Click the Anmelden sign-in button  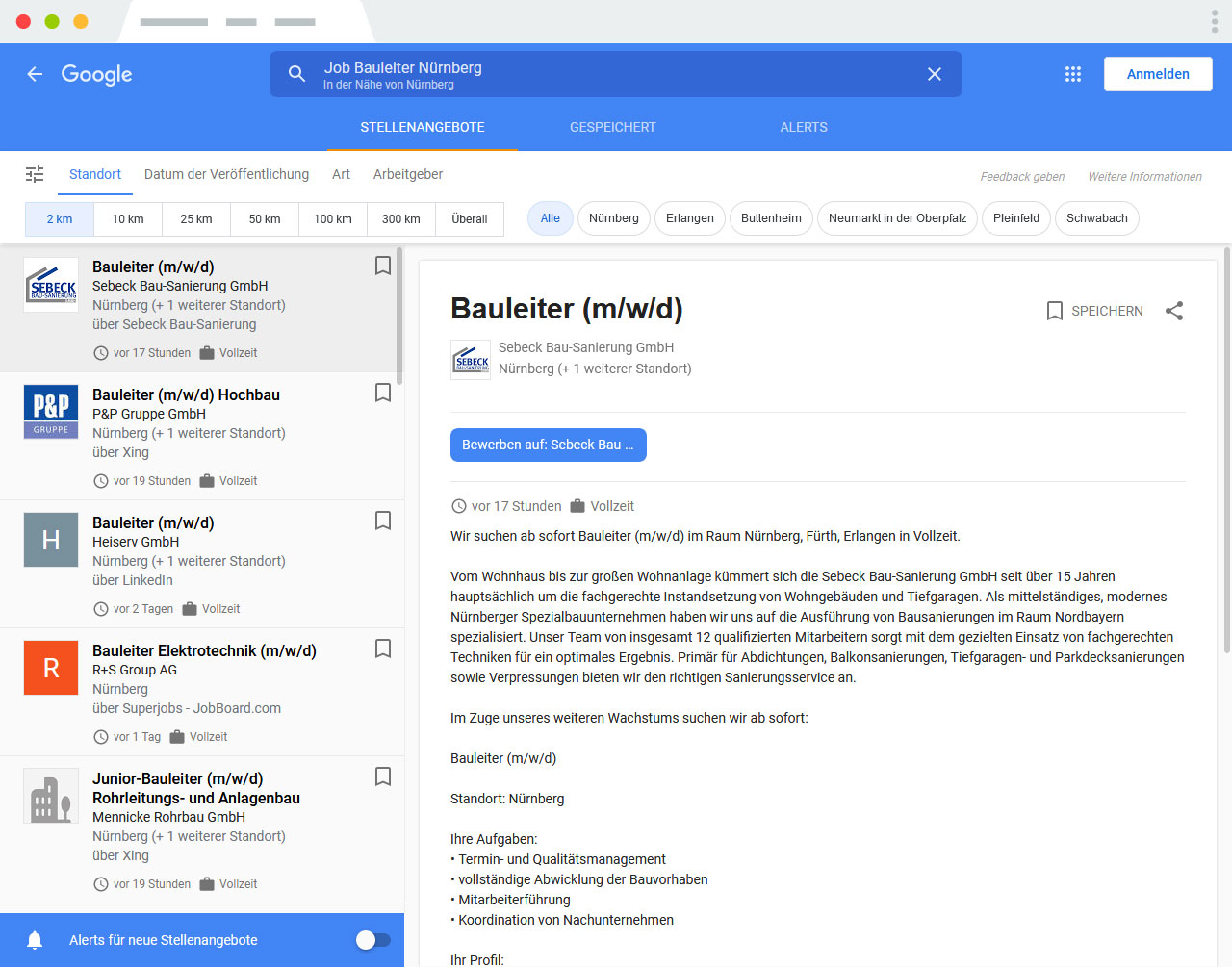[1157, 74]
